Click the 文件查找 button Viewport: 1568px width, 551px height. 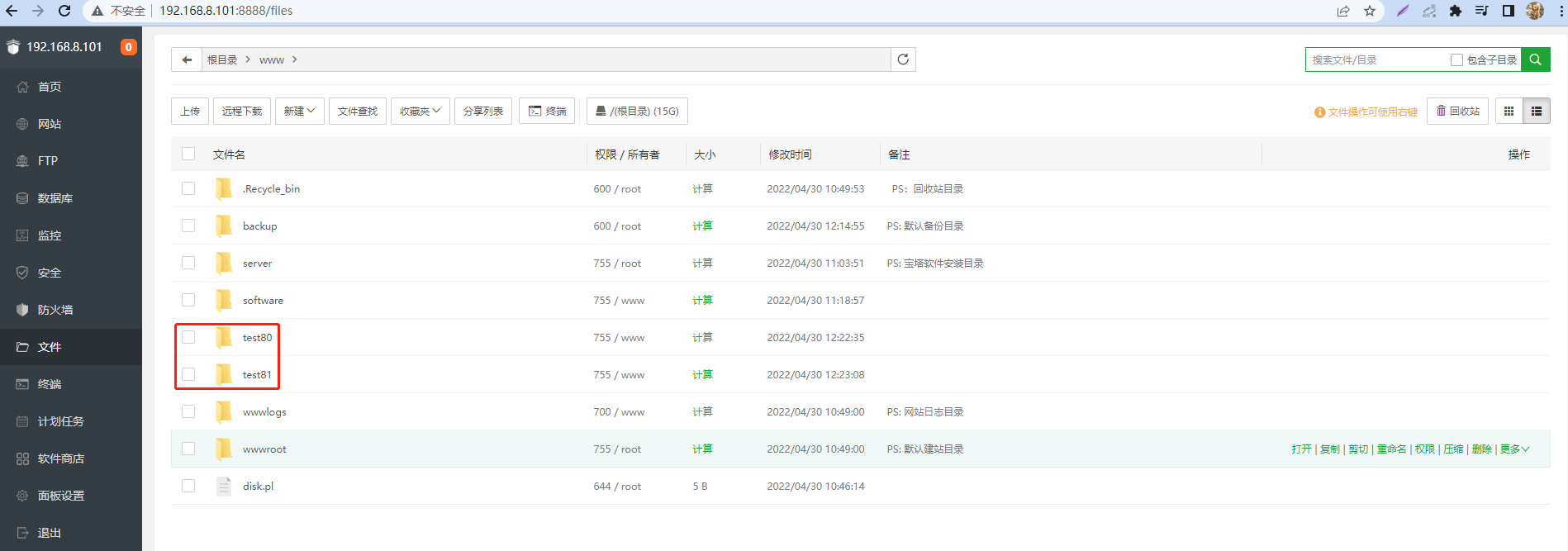click(x=358, y=111)
